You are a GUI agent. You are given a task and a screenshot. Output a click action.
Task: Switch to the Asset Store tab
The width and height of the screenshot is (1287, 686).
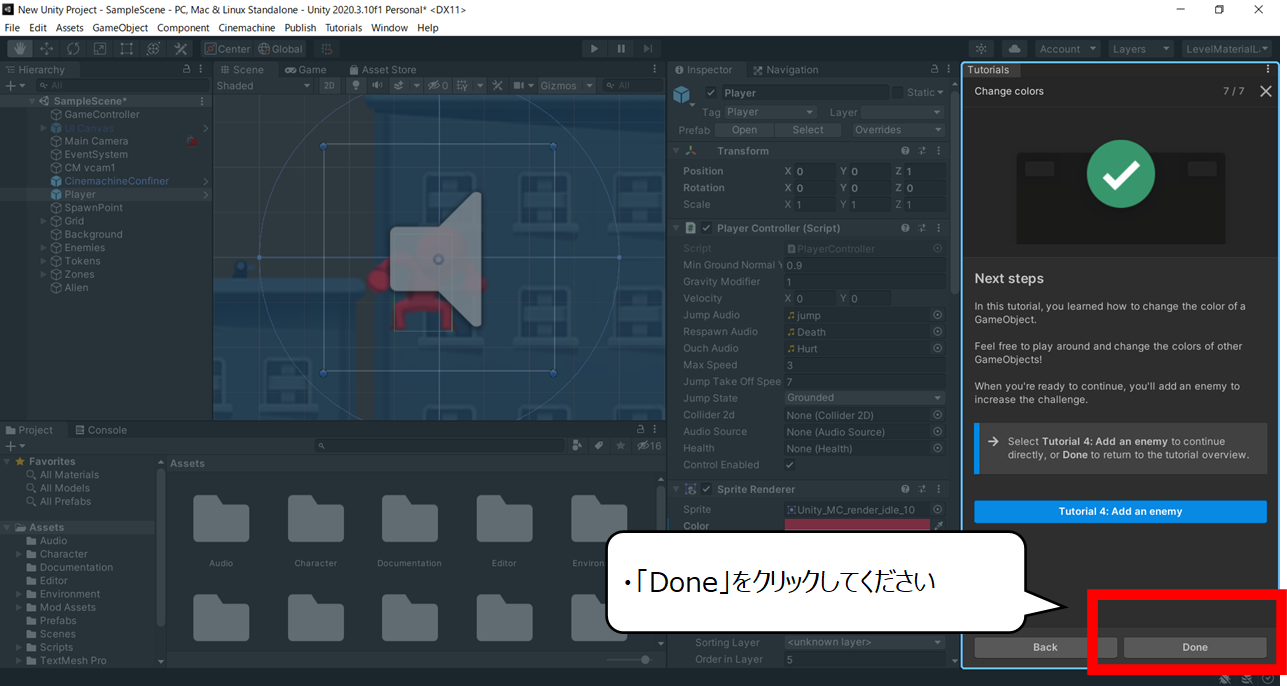pyautogui.click(x=382, y=70)
